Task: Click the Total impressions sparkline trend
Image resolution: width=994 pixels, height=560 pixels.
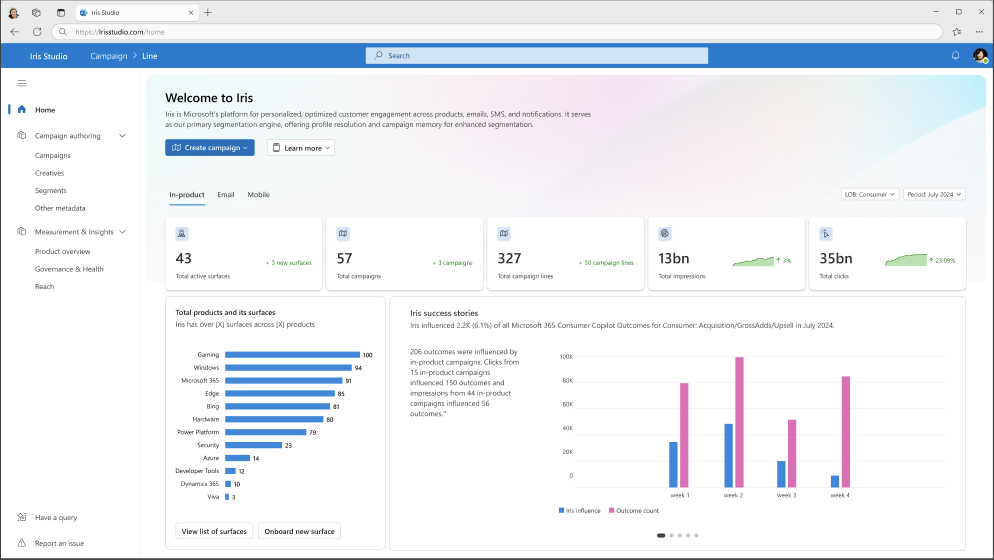Action: coord(753,261)
